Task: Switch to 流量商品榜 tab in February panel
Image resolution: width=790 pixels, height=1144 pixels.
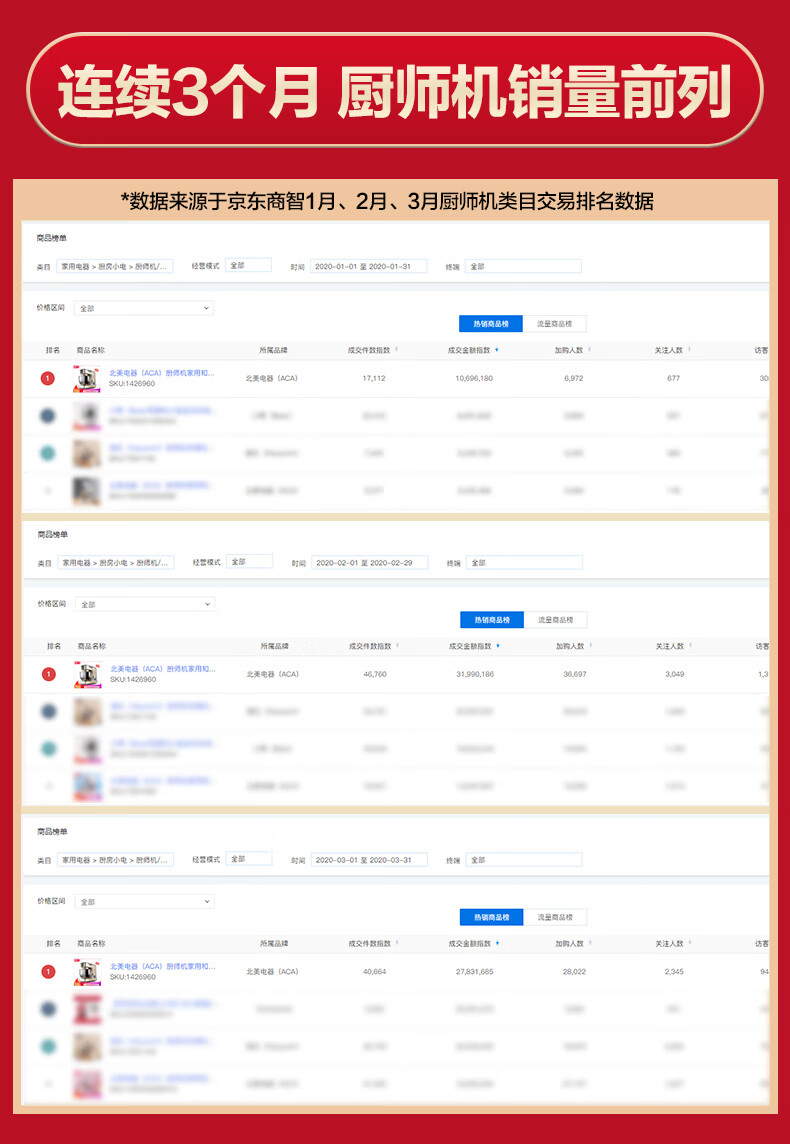Action: (556, 620)
